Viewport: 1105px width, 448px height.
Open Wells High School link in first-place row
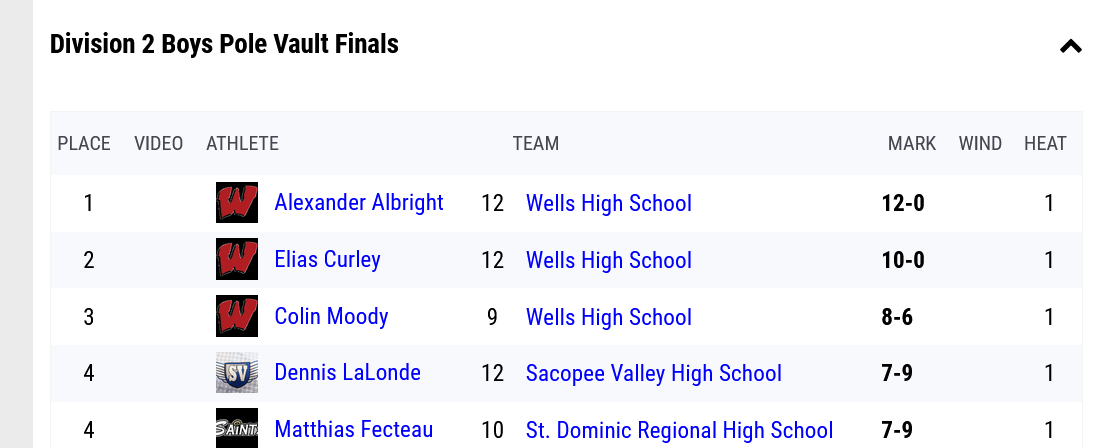608,204
